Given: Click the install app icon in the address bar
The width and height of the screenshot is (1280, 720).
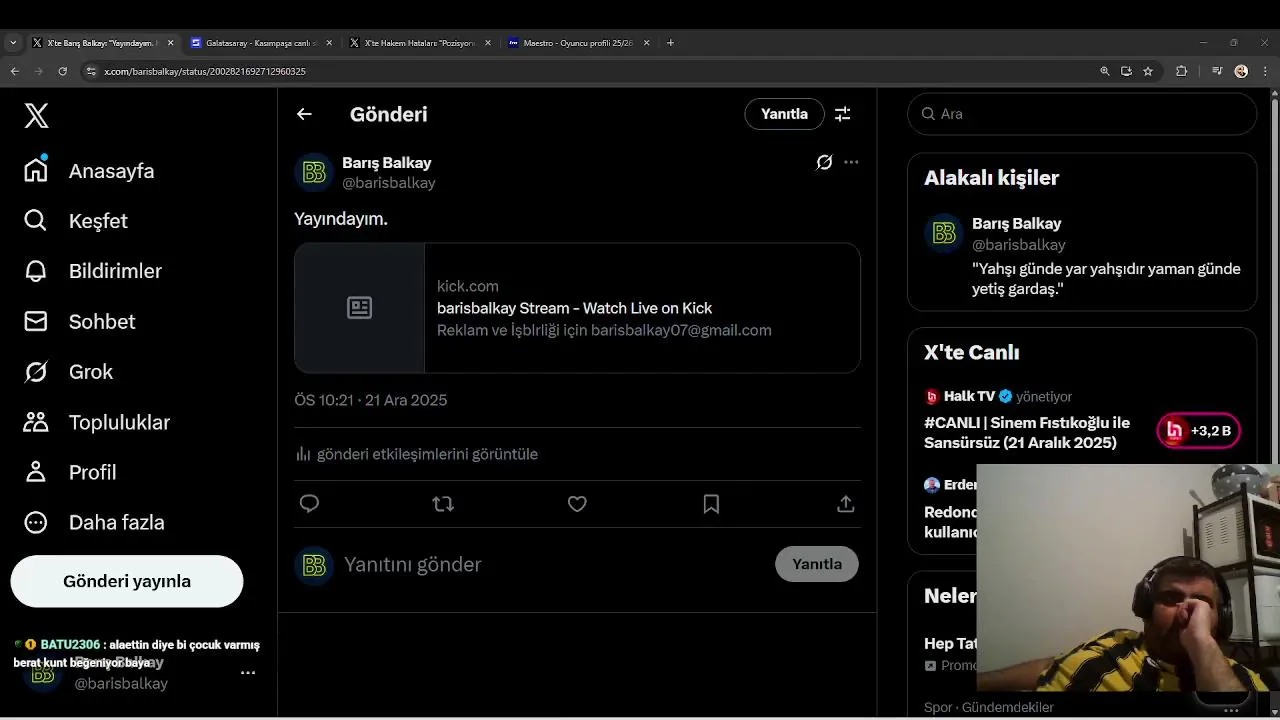Looking at the screenshot, I should click(x=1126, y=71).
